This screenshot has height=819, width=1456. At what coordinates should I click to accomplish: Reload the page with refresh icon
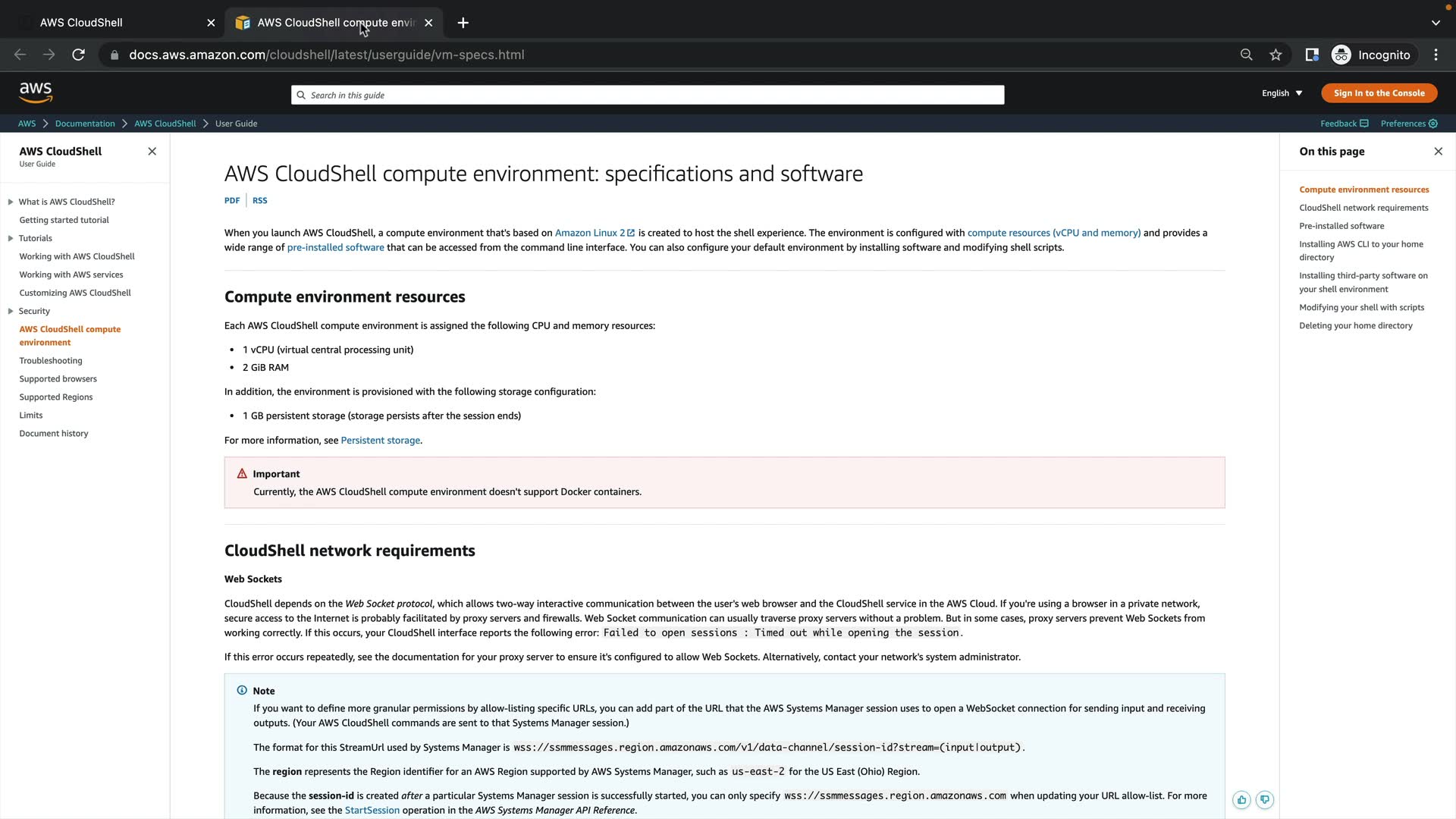(78, 55)
